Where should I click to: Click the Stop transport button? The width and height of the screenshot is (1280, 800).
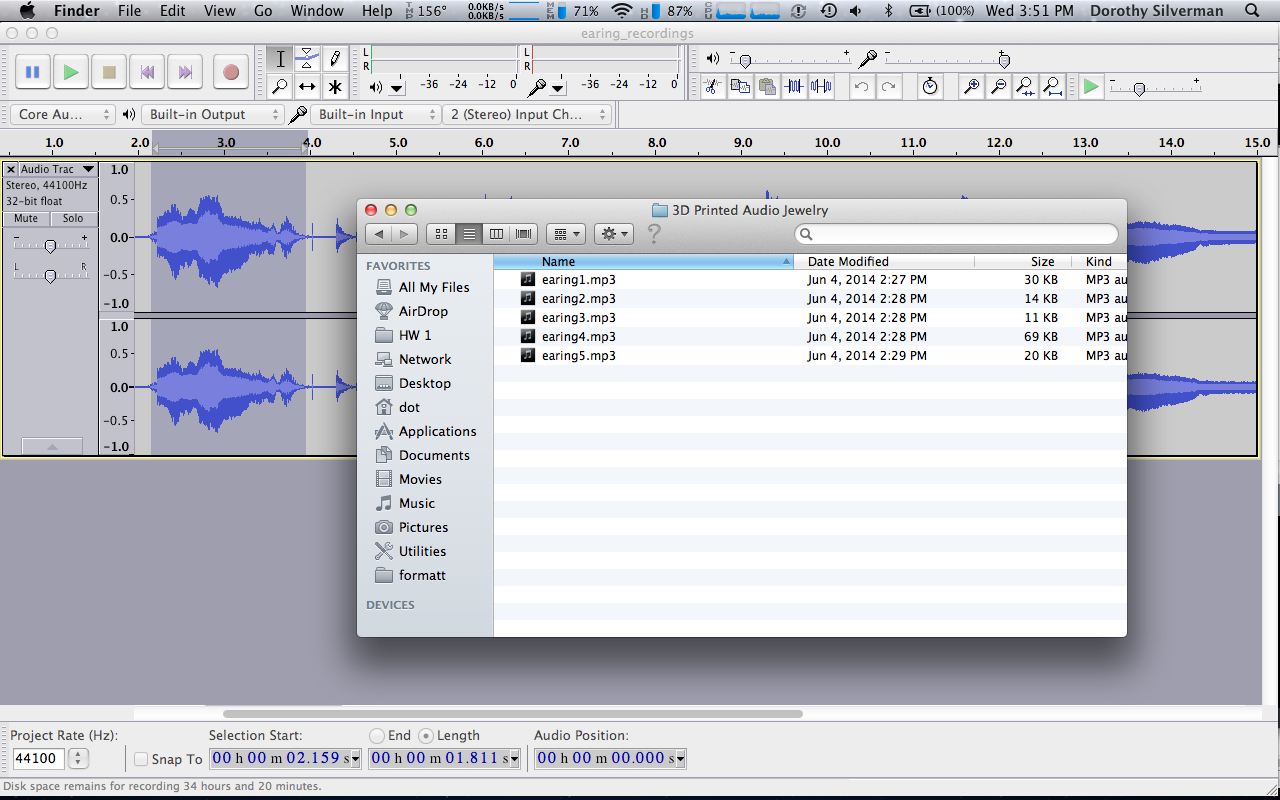tap(109, 72)
